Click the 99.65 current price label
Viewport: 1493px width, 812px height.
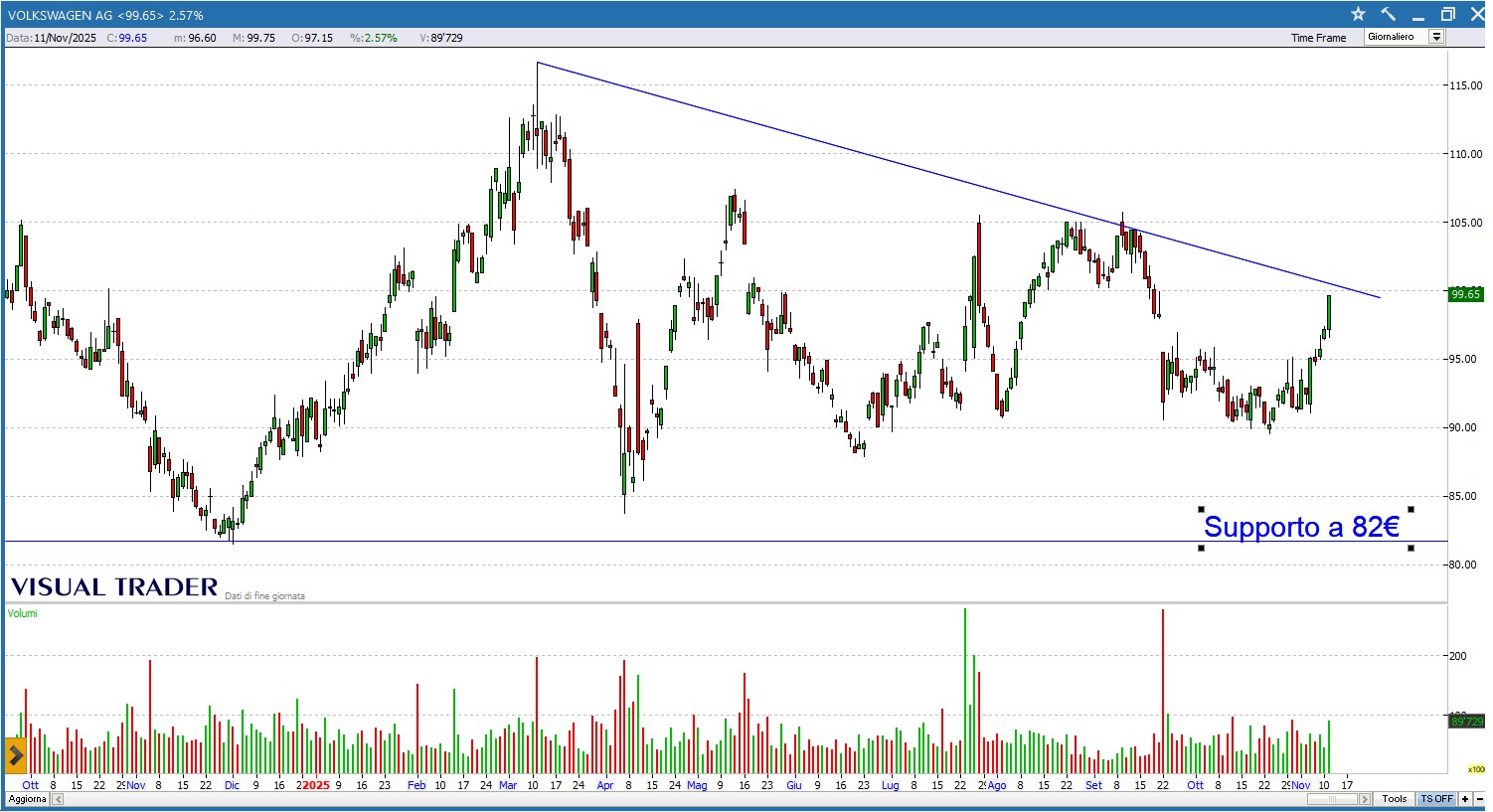(1465, 294)
